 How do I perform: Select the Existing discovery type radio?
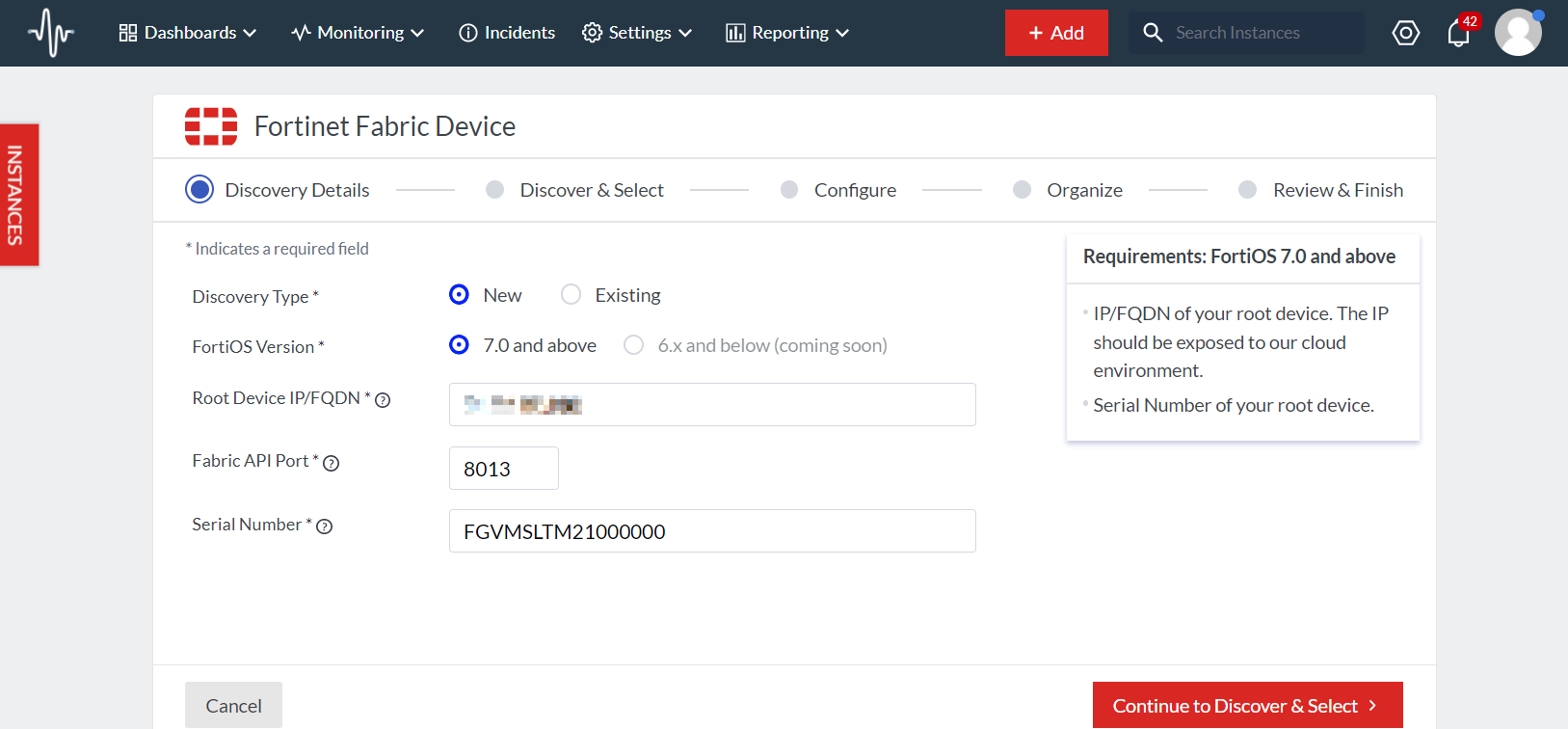pyautogui.click(x=571, y=295)
